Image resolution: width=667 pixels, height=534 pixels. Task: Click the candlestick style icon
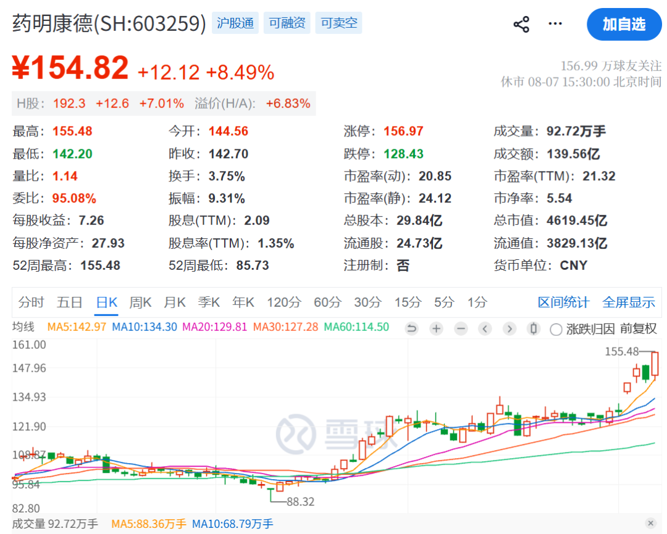(x=533, y=328)
